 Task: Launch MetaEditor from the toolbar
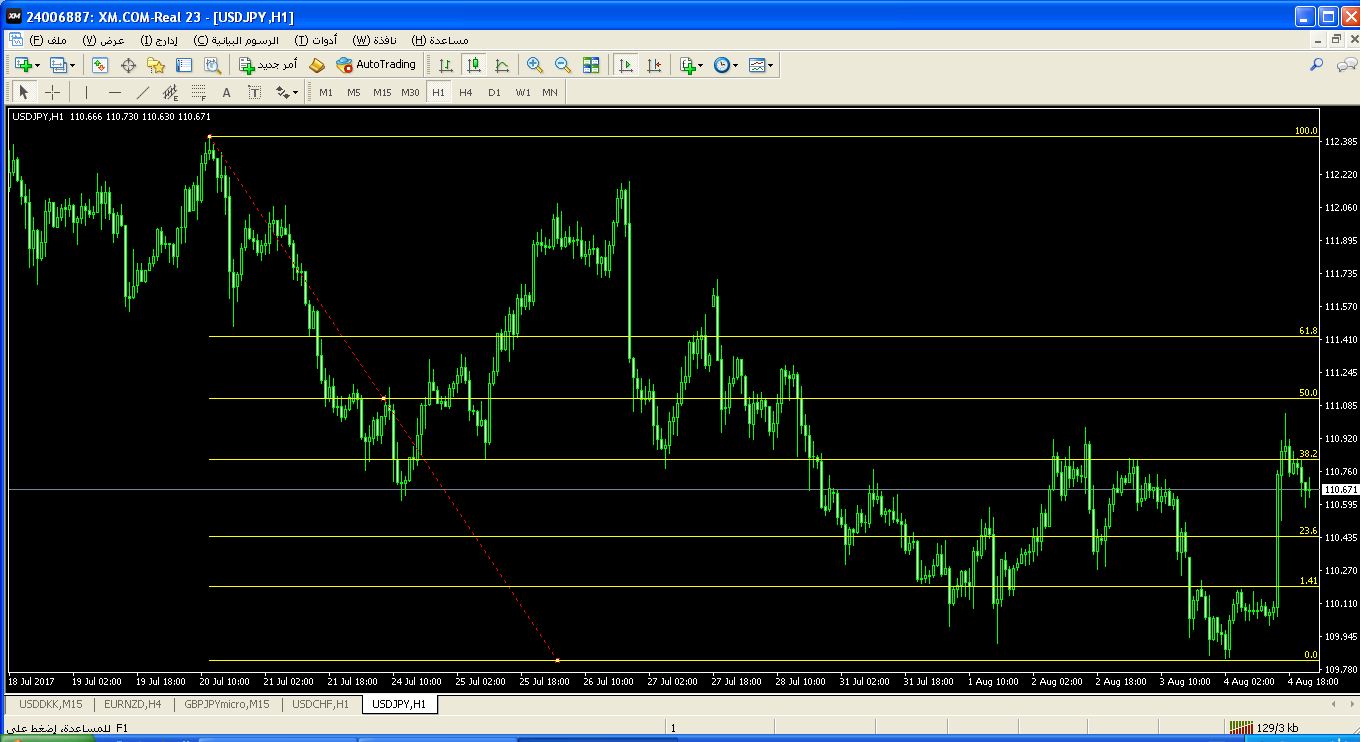(x=317, y=65)
